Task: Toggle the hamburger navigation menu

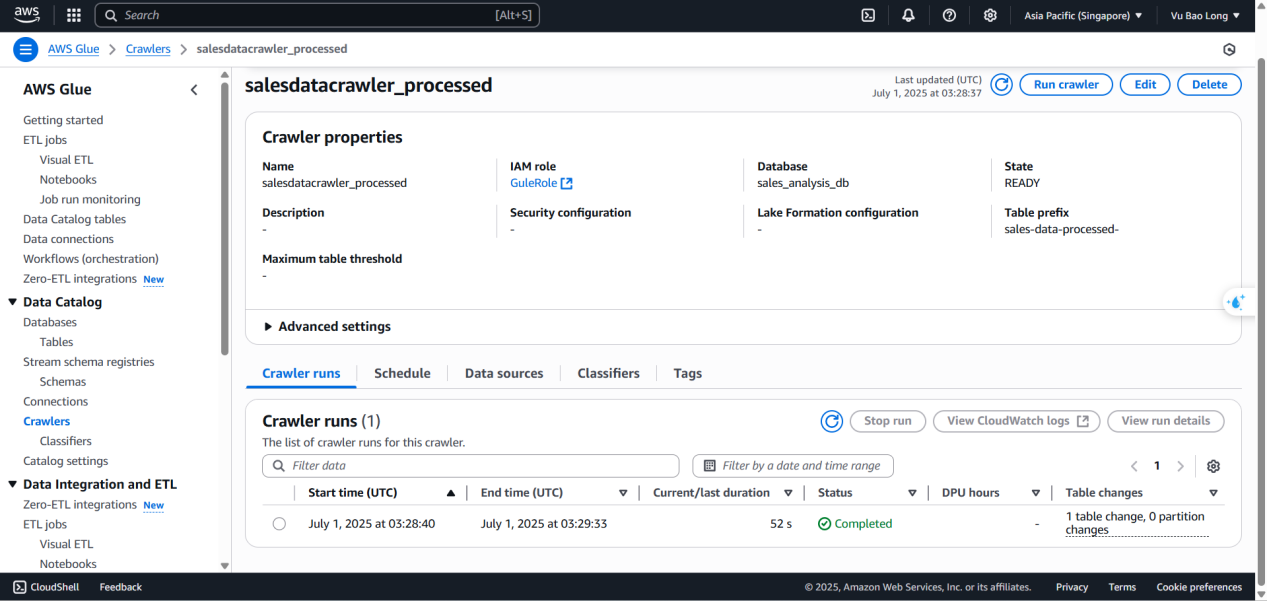Action: pos(27,49)
